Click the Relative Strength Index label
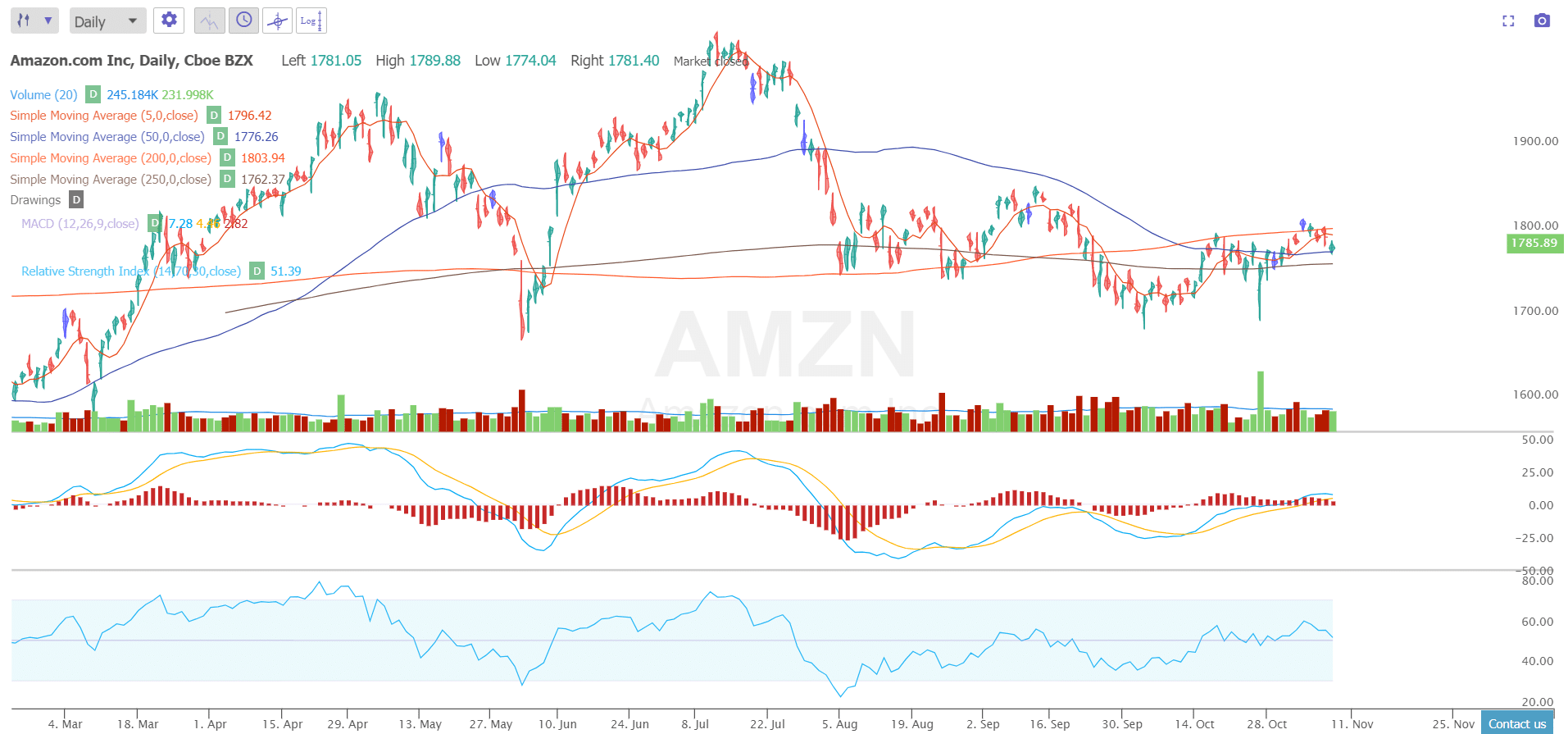 click(x=131, y=271)
